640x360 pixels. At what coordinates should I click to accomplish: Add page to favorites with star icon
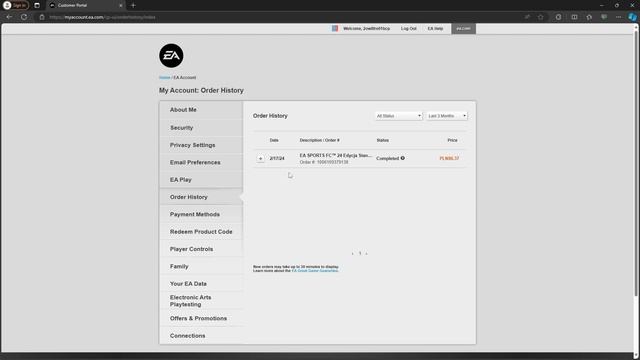pyautogui.click(x=541, y=17)
